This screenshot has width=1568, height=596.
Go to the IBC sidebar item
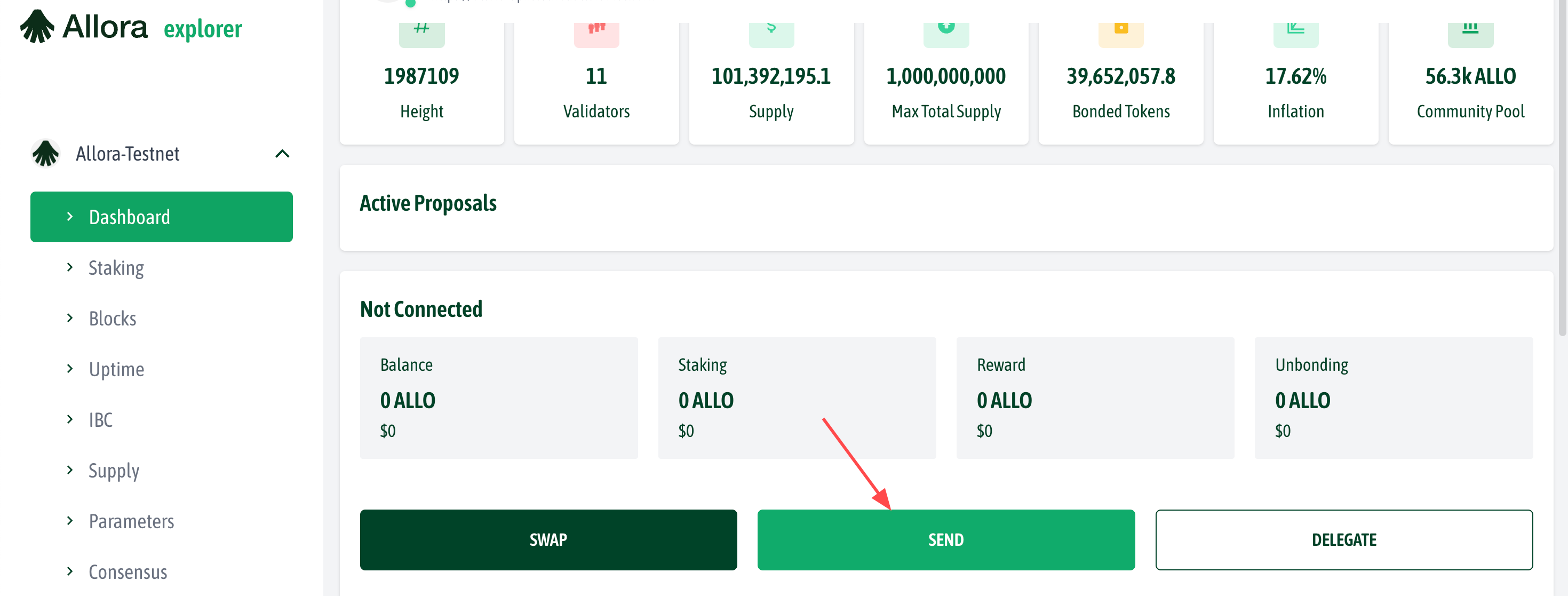point(100,419)
